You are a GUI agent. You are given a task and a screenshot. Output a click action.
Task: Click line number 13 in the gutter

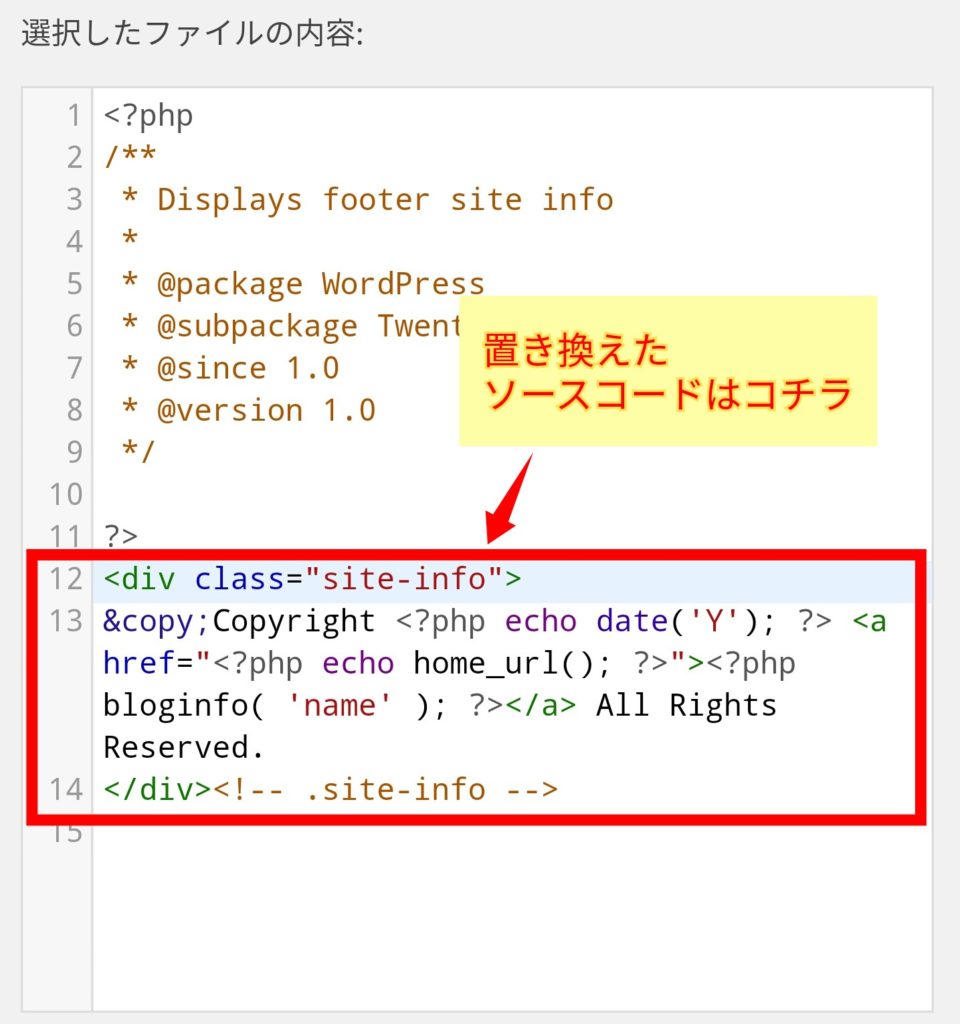(66, 621)
